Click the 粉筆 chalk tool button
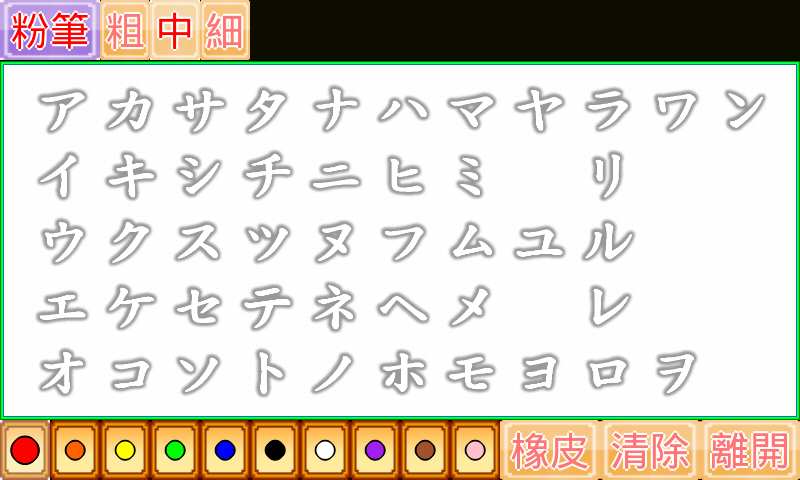This screenshot has width=800, height=480. [x=50, y=30]
